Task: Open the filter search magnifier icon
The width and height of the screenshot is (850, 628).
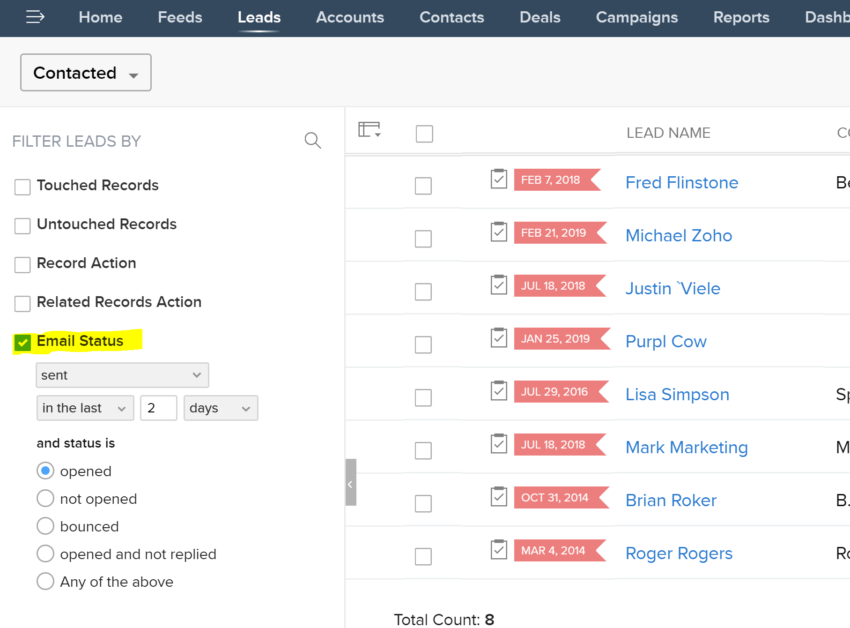Action: pyautogui.click(x=313, y=140)
